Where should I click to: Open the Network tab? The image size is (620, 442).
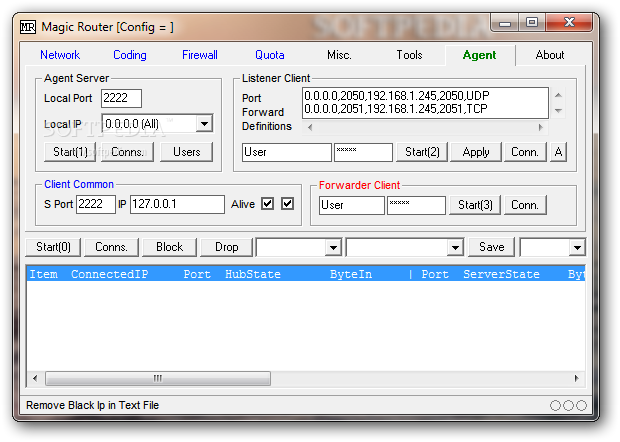coord(60,55)
